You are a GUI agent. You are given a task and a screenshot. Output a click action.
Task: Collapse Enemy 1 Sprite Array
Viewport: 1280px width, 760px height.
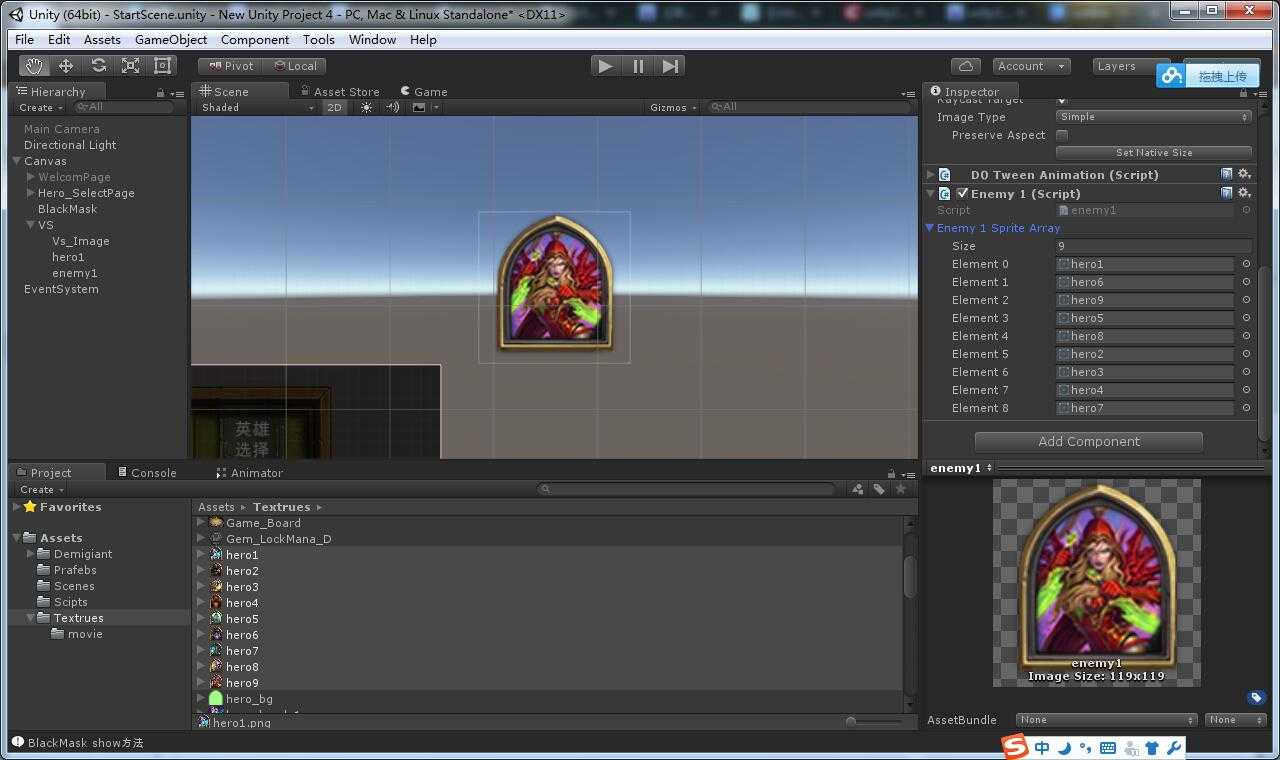[x=930, y=228]
